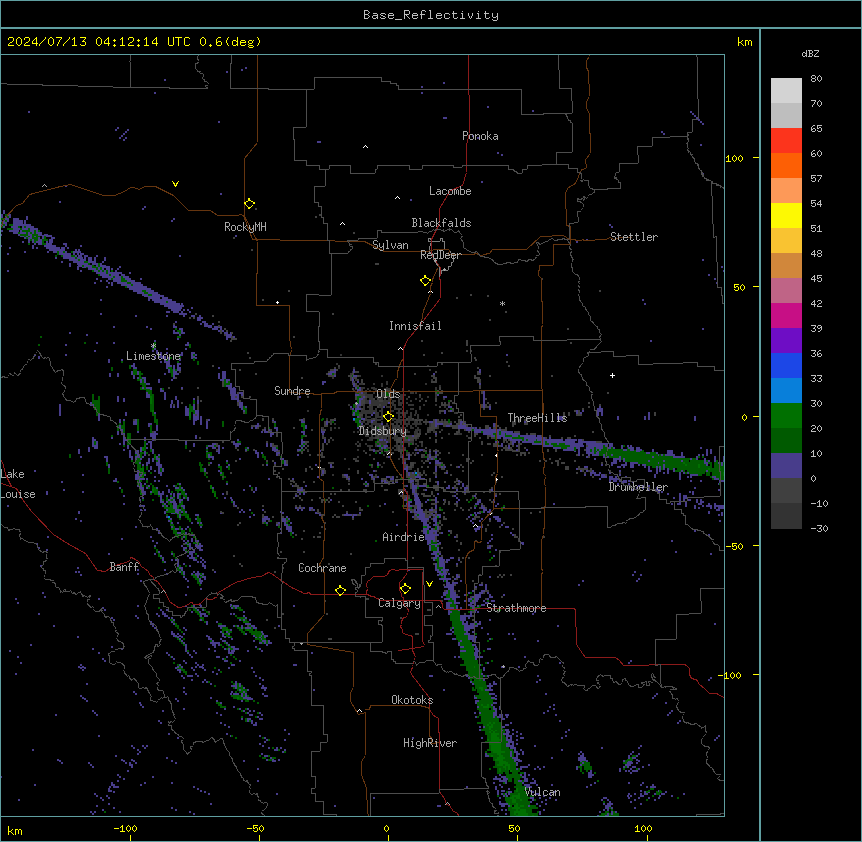Select the Didsbury label

(x=383, y=431)
